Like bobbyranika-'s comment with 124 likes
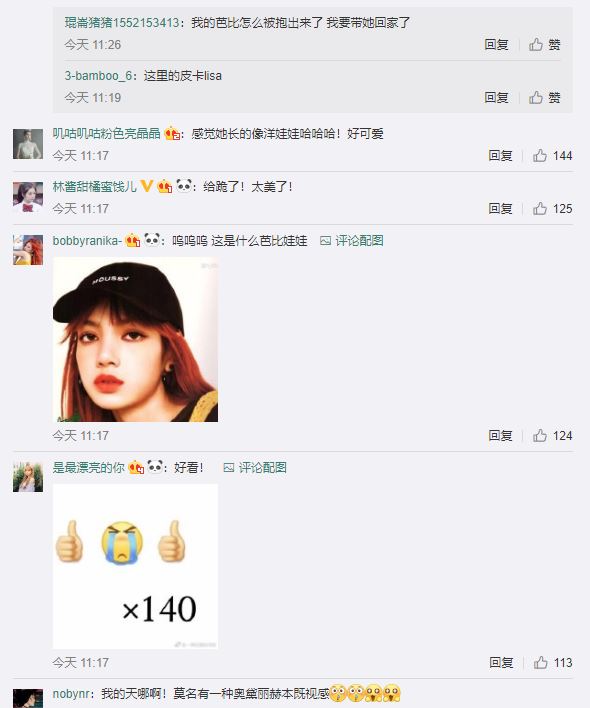 [552, 436]
